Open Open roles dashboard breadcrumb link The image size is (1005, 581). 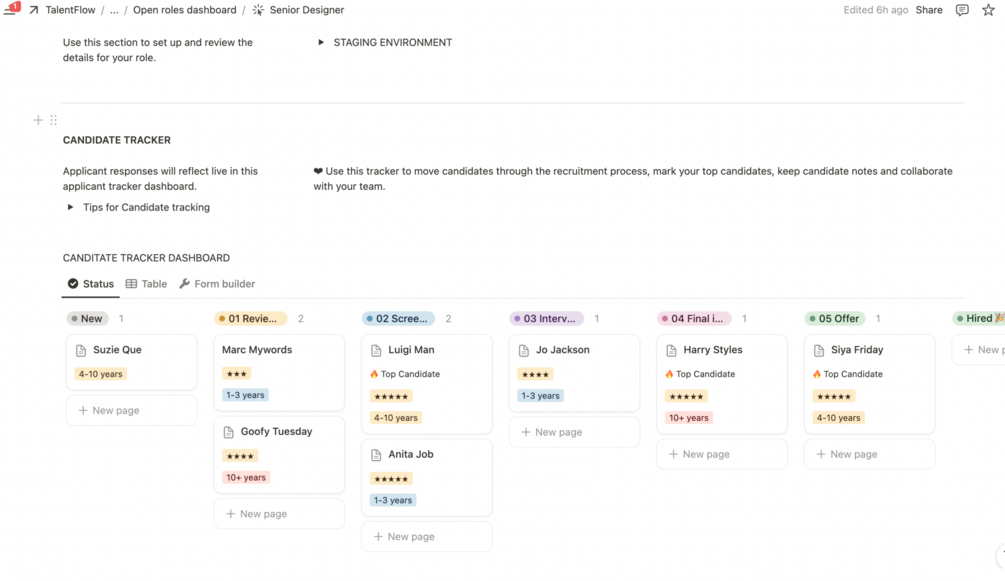click(x=184, y=10)
